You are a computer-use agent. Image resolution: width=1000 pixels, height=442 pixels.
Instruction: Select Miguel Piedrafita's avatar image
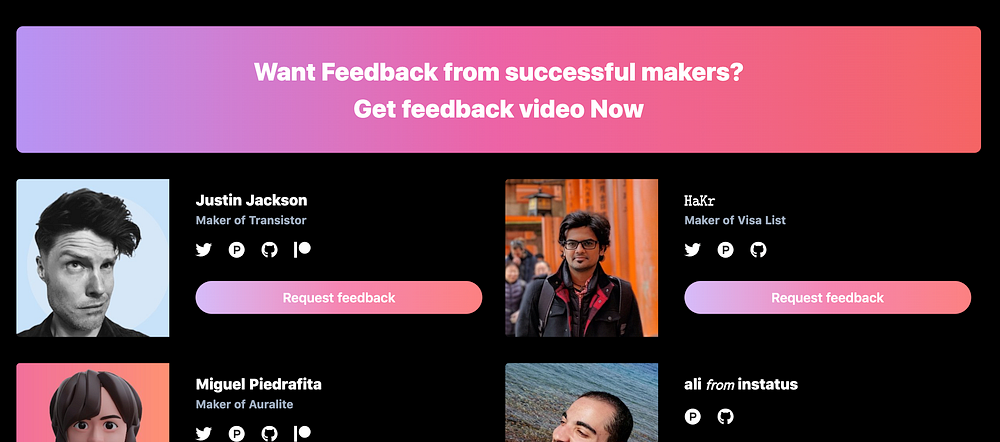[x=93, y=402]
